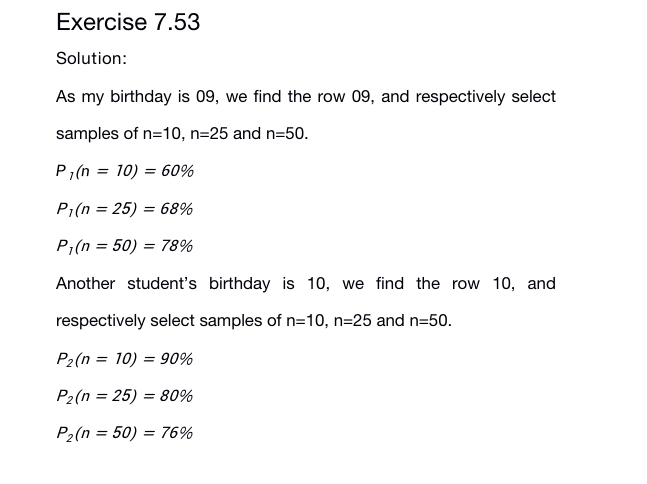Click the 90% result value
This screenshot has height=484, width=647.
point(177,359)
